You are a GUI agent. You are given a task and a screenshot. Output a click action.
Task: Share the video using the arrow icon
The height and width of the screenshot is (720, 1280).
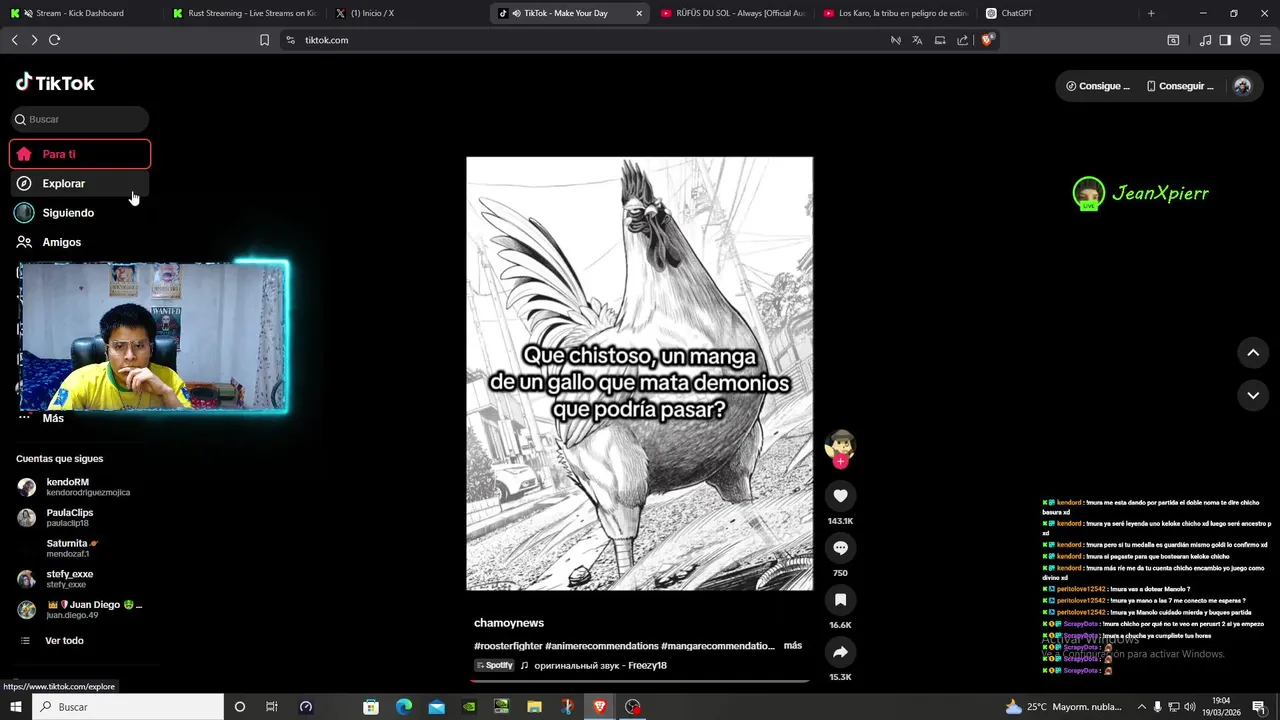click(x=840, y=652)
